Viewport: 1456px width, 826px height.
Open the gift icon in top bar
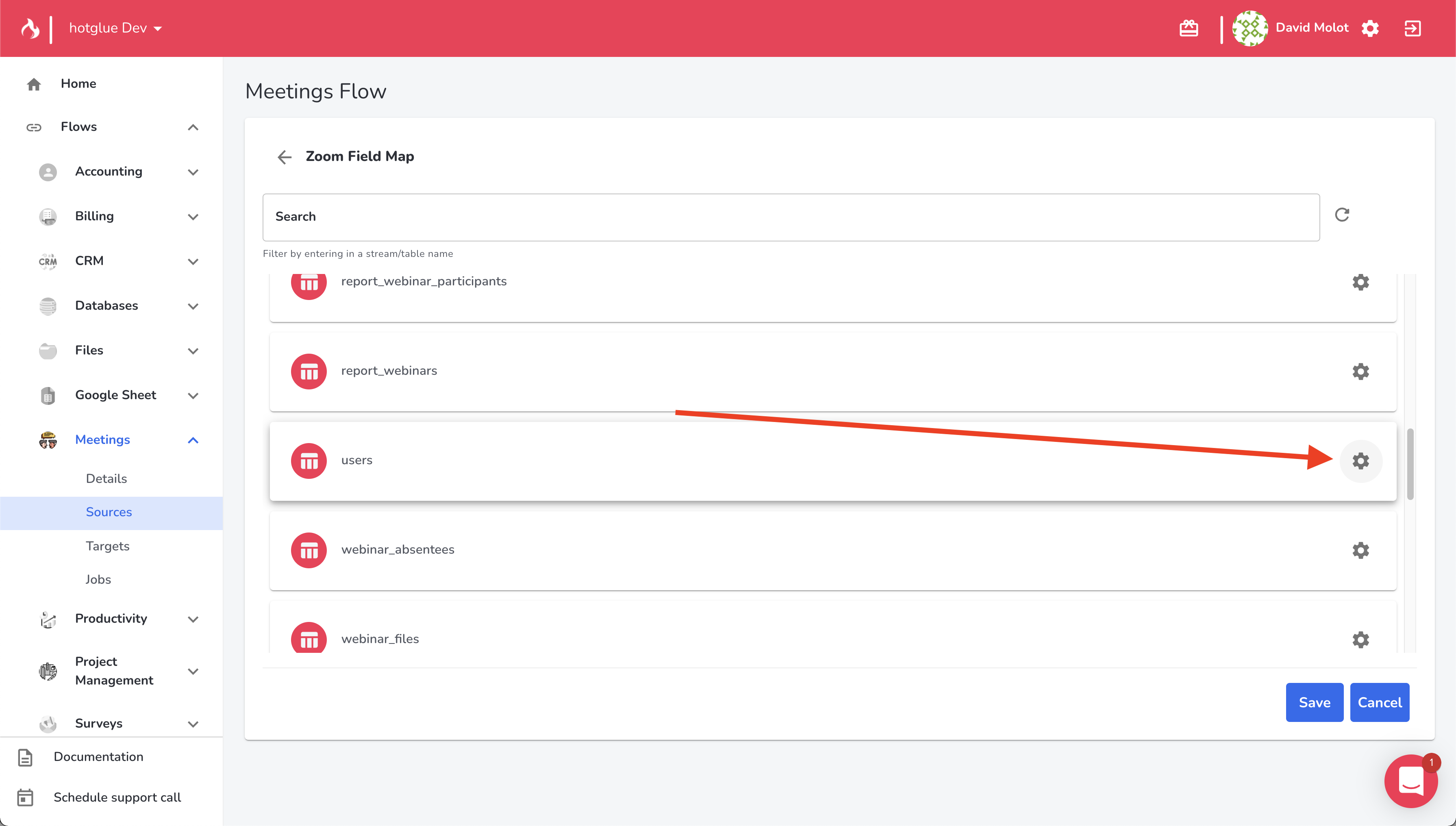(1188, 28)
